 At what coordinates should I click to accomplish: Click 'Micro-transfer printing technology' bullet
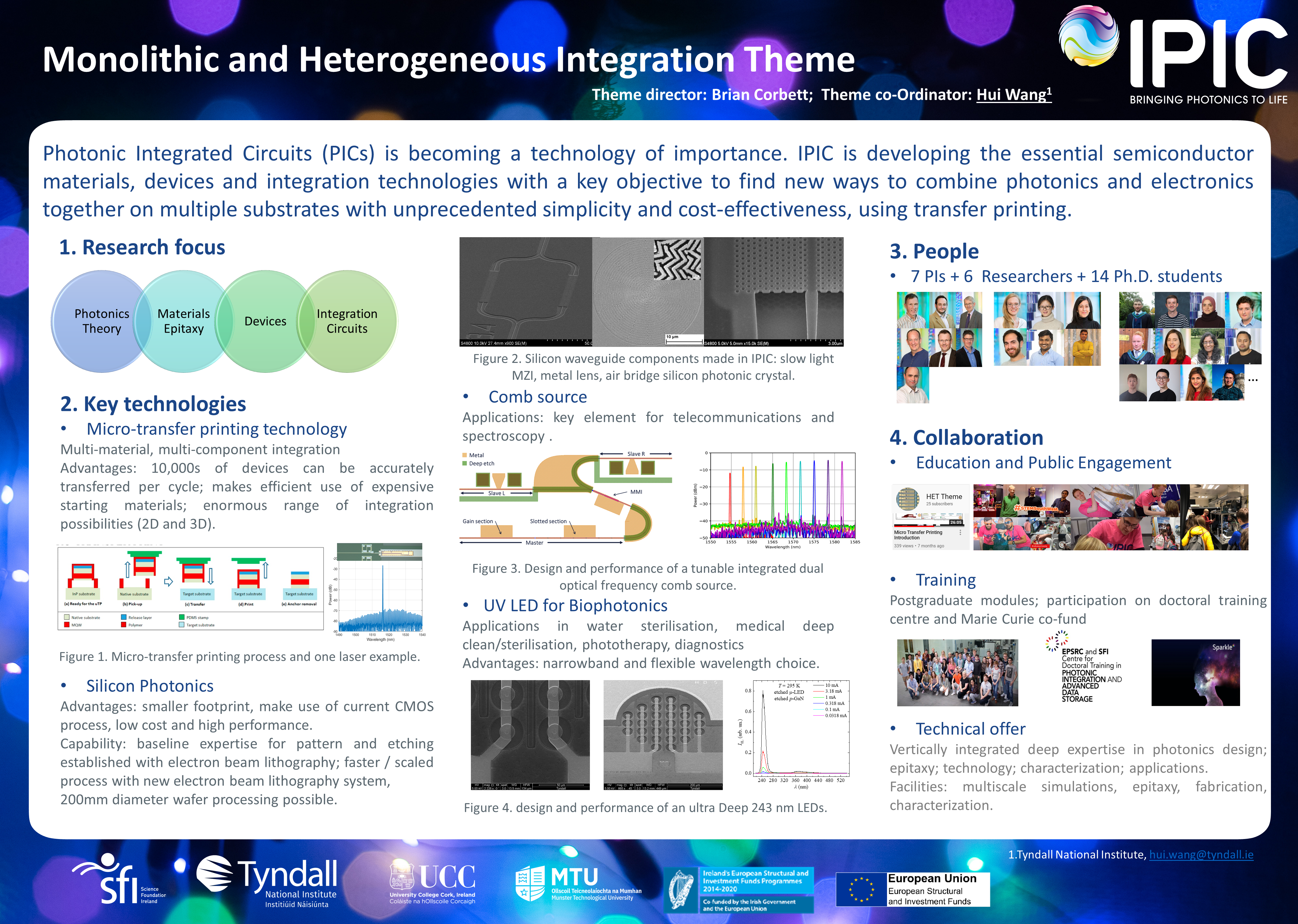click(216, 429)
